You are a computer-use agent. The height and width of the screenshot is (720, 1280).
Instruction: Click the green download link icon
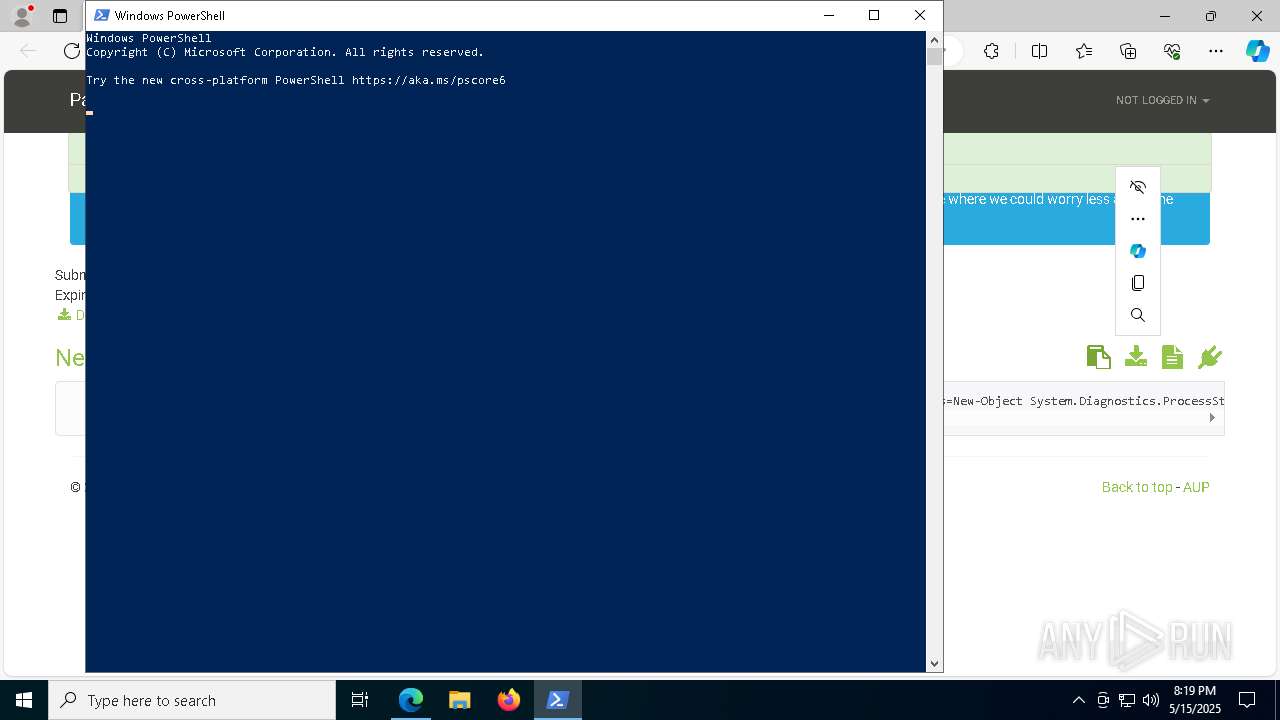click(x=64, y=315)
